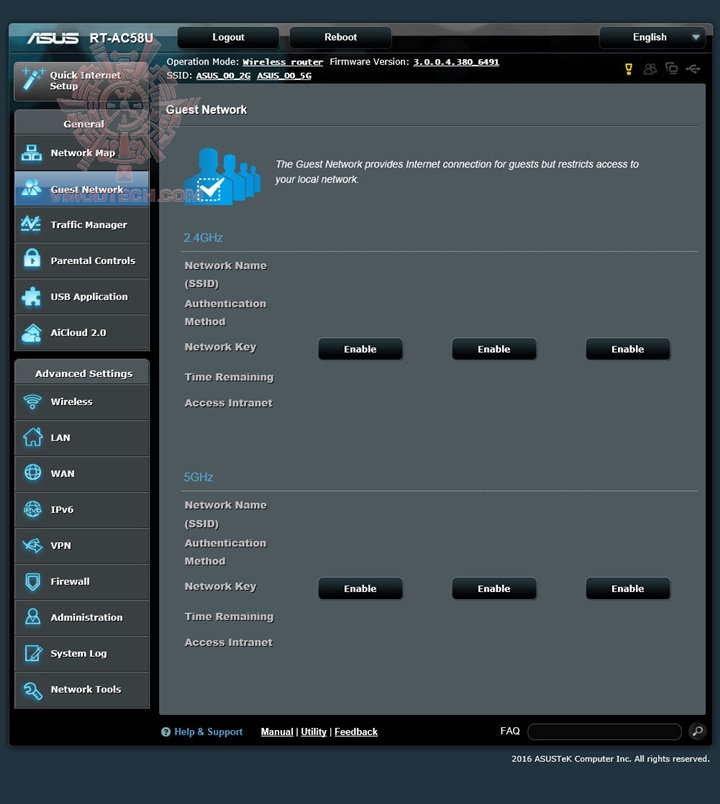Click the WAN globe icon
Image resolution: width=720 pixels, height=804 pixels.
click(33, 473)
